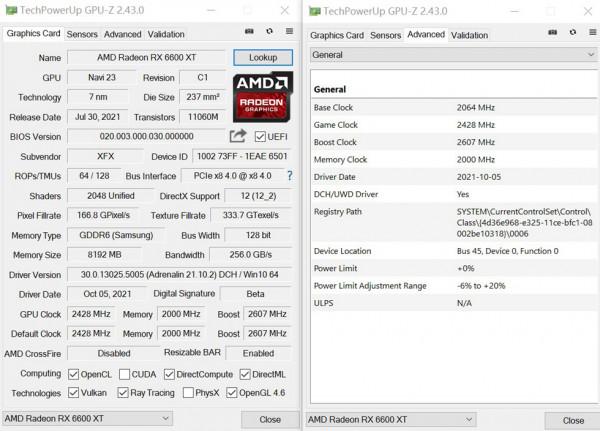Click the Registry Path row
600x431 pixels.
tap(454, 222)
